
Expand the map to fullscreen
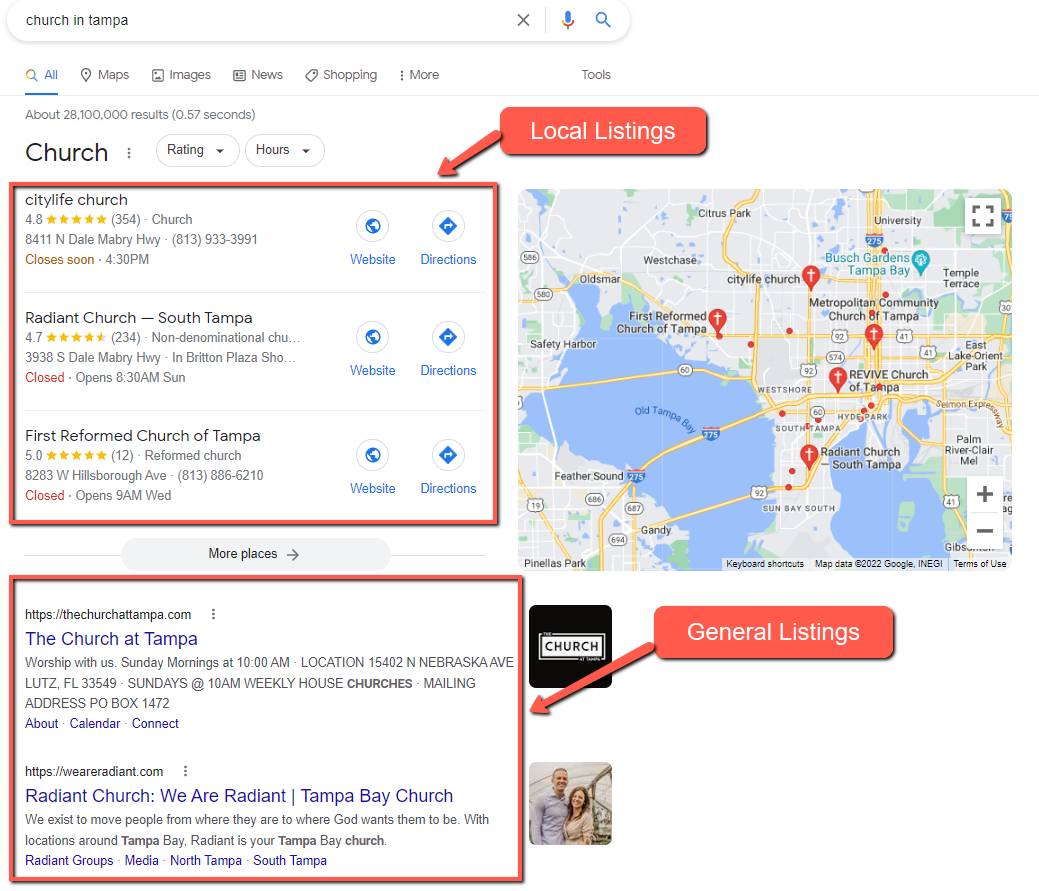(x=983, y=215)
